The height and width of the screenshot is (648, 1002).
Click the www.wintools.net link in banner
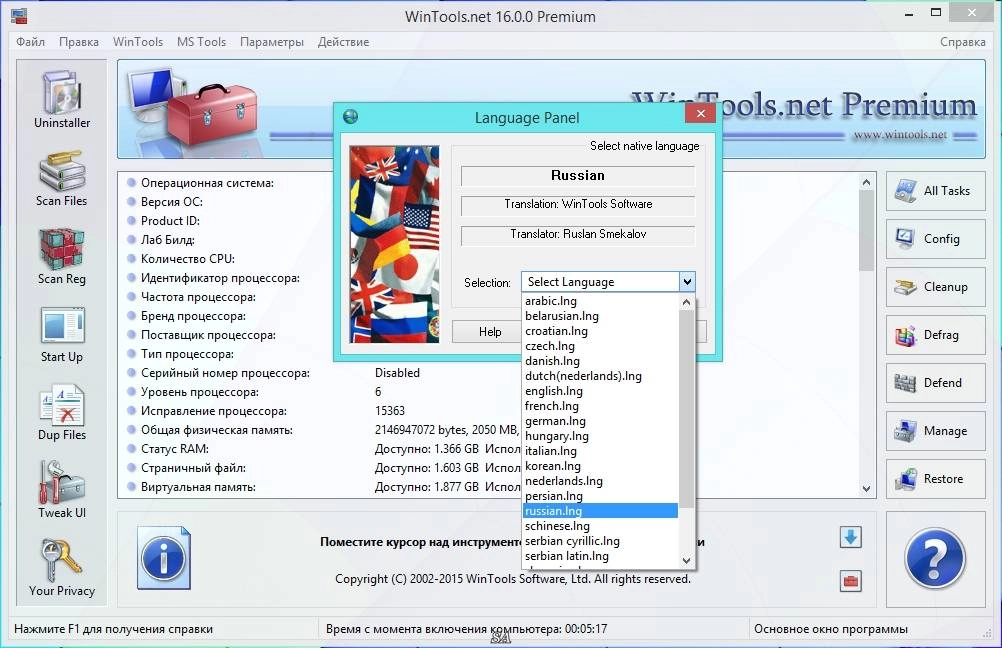[900, 135]
